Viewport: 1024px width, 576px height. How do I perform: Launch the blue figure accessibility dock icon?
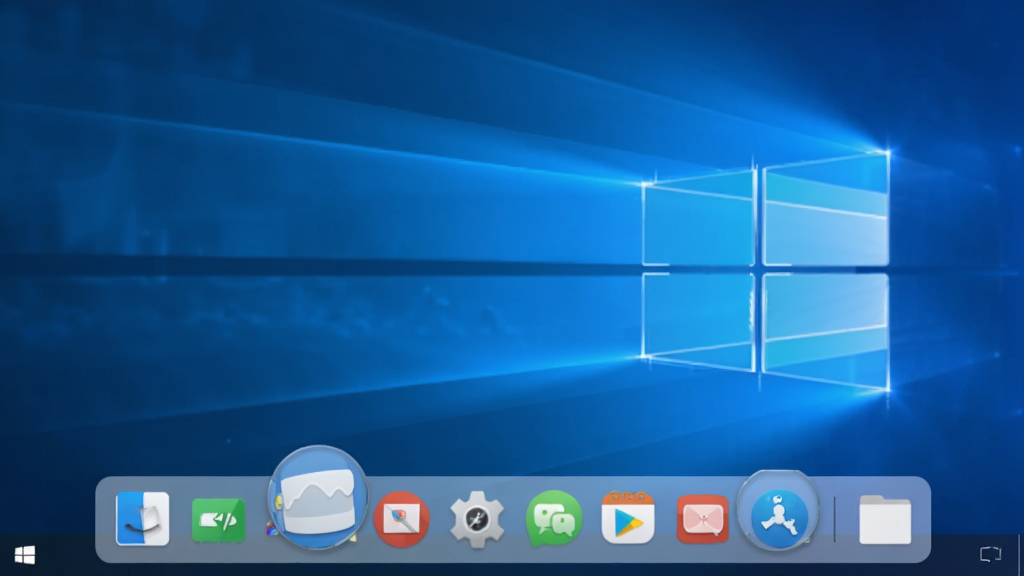(x=778, y=510)
